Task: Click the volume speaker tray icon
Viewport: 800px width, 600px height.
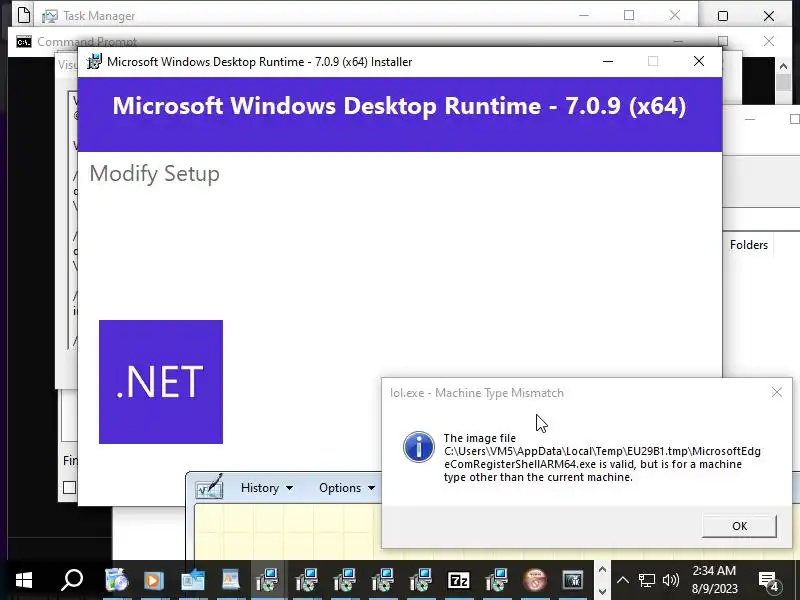Action: pos(670,580)
